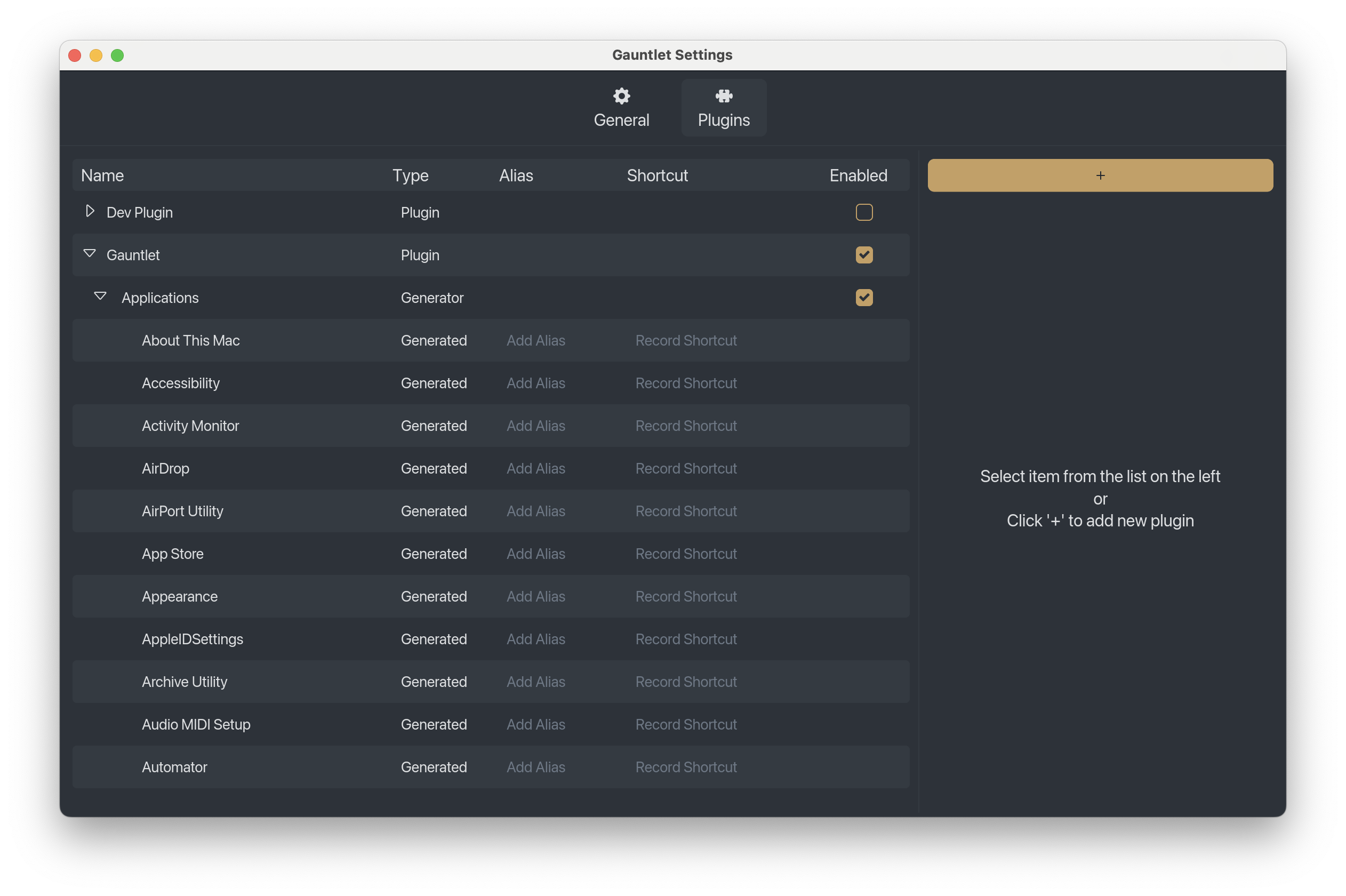Click the green zoom window button
The width and height of the screenshot is (1346, 896).
click(x=117, y=55)
